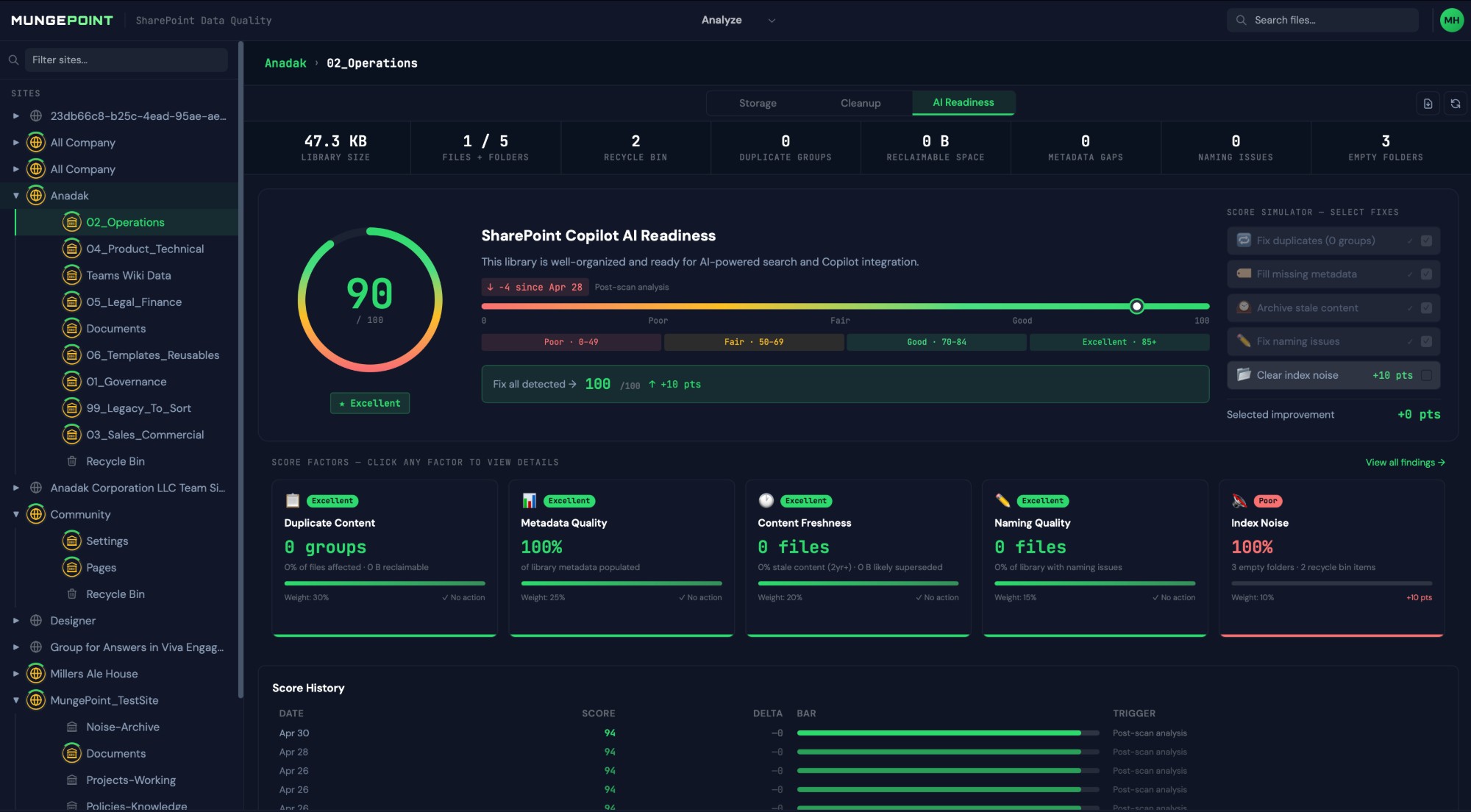1471x812 pixels.
Task: Select the AI Readiness tab
Action: click(x=964, y=103)
